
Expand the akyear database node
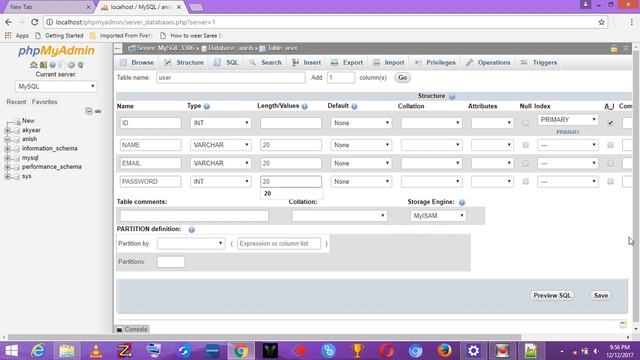[7, 130]
